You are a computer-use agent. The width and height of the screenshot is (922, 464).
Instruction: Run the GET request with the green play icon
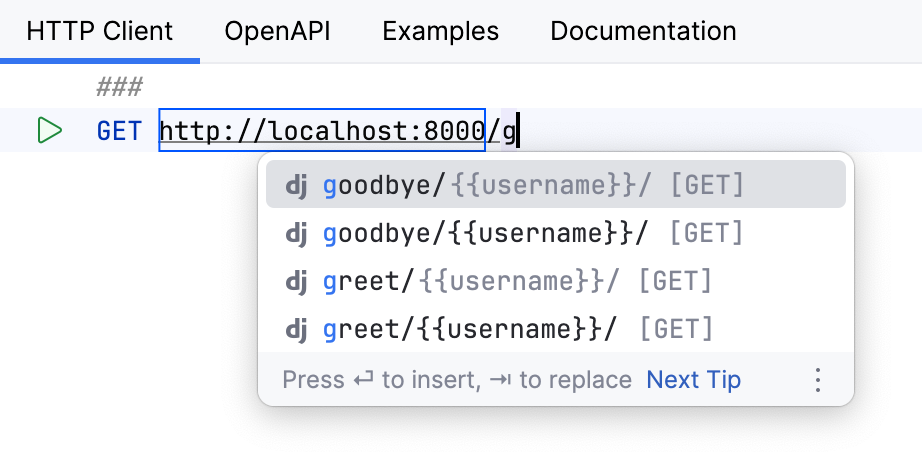[49, 131]
